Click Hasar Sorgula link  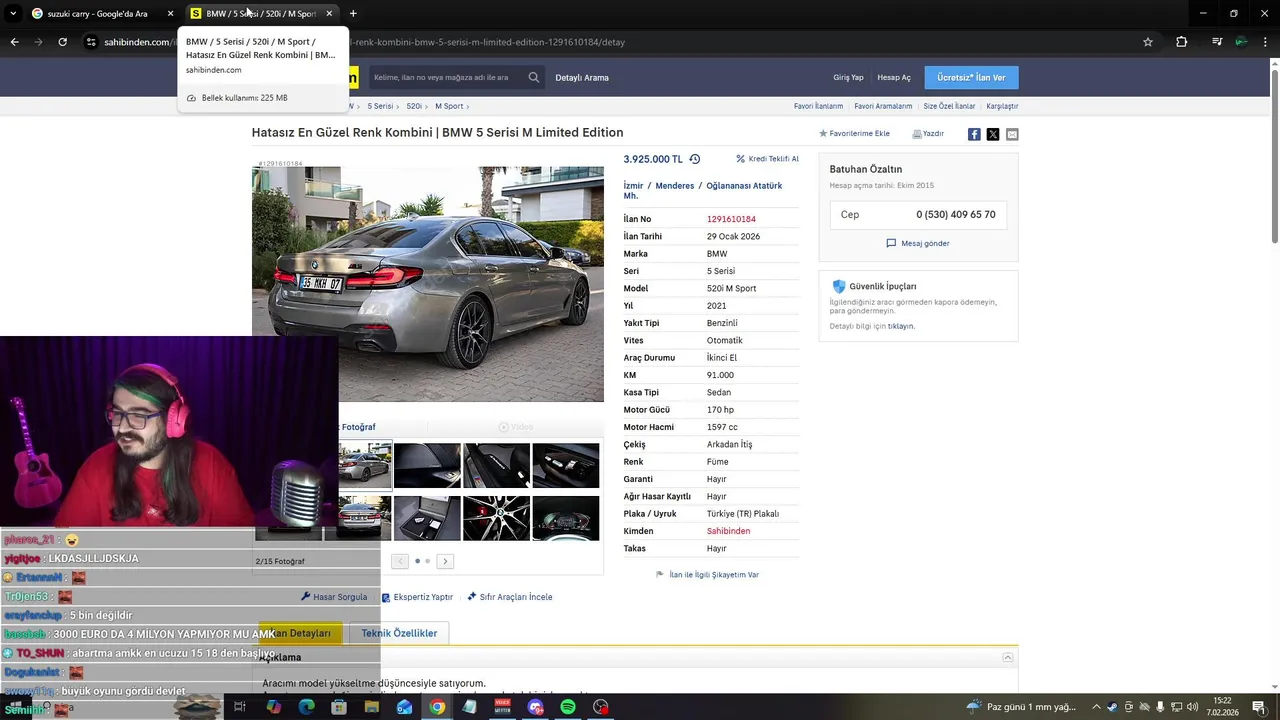(x=334, y=597)
